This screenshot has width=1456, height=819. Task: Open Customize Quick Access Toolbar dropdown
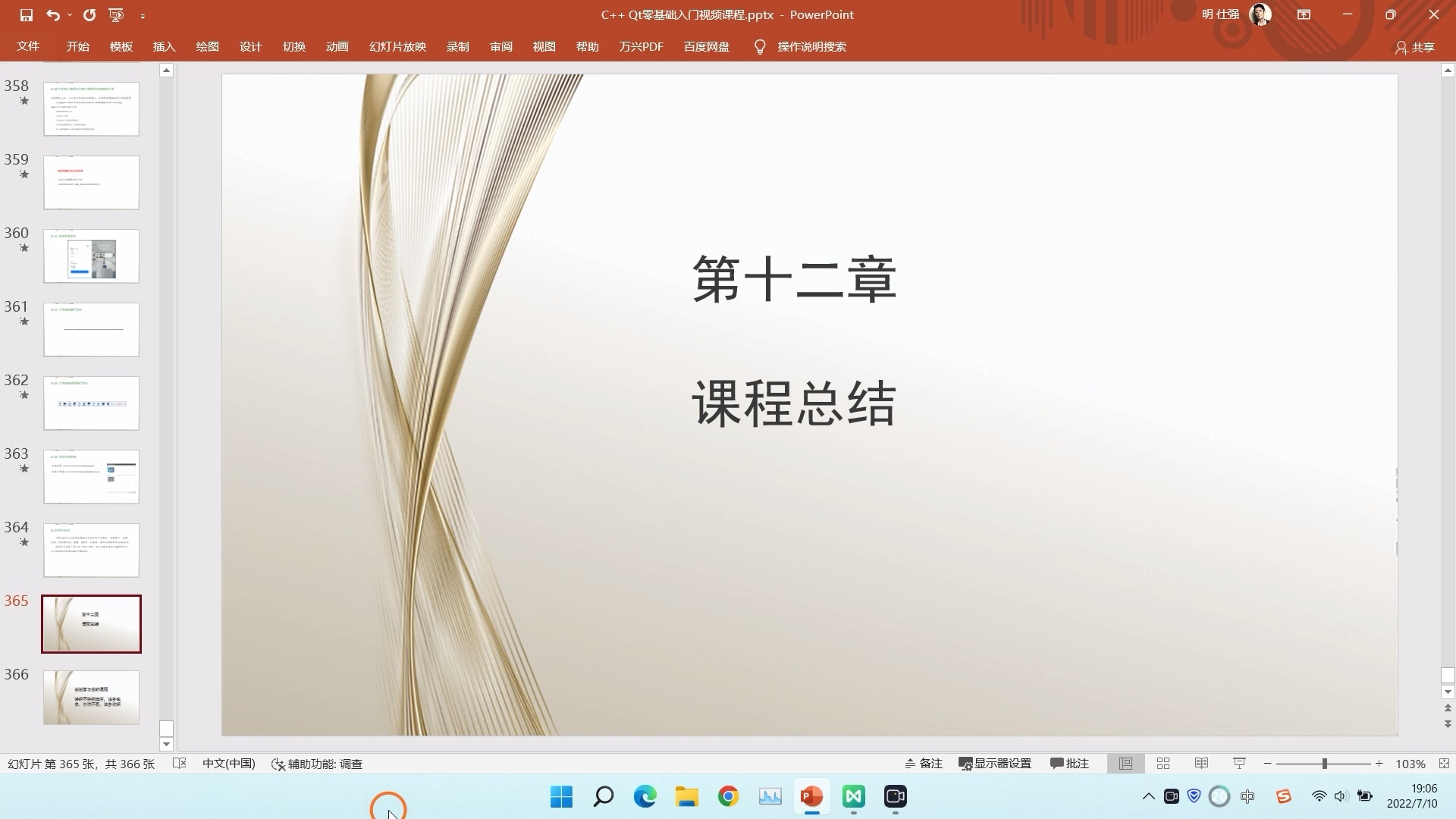point(143,14)
